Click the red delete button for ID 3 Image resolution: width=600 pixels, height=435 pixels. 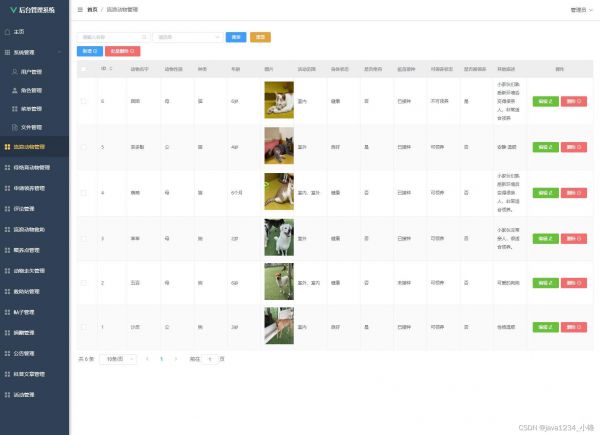pyautogui.click(x=574, y=239)
